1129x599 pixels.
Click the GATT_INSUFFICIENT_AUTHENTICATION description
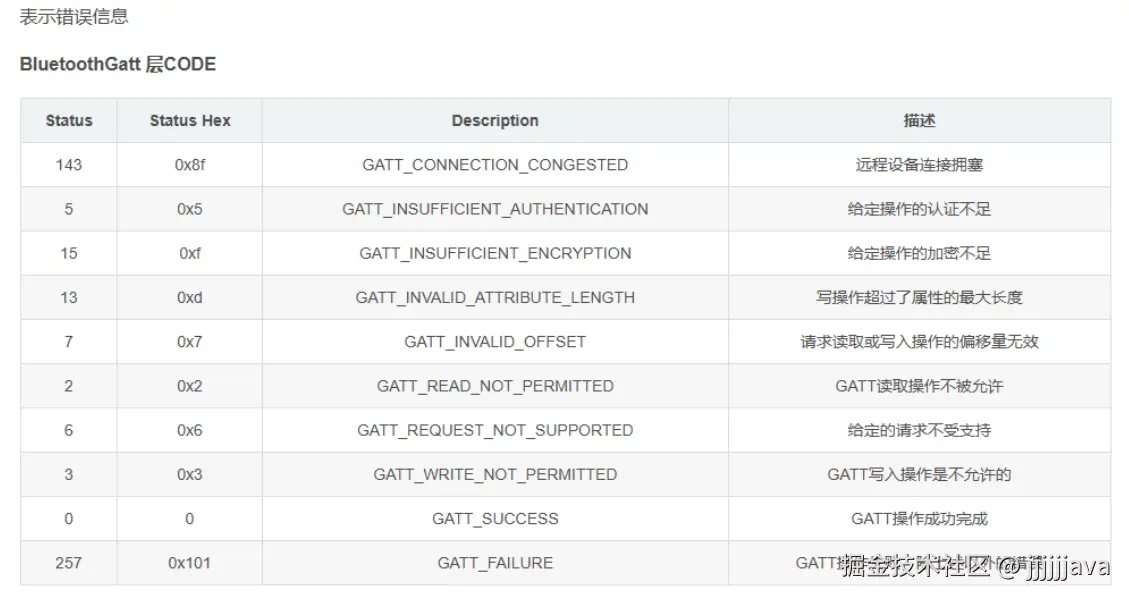tap(495, 209)
